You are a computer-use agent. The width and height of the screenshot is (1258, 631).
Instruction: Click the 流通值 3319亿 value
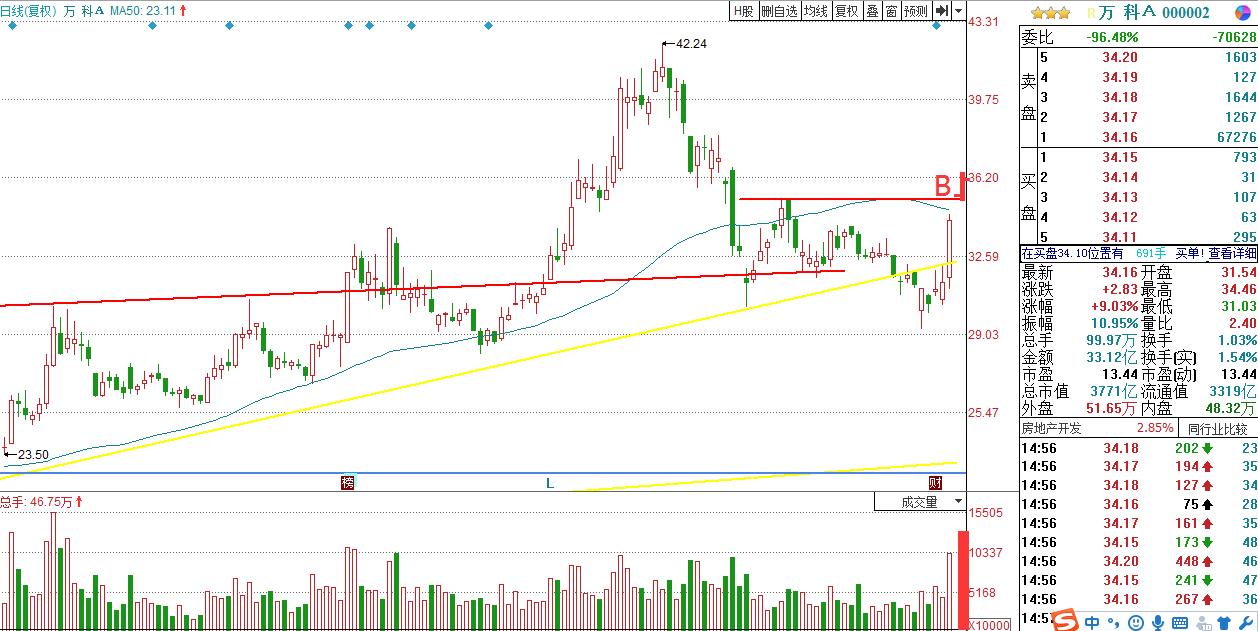(x=1233, y=391)
